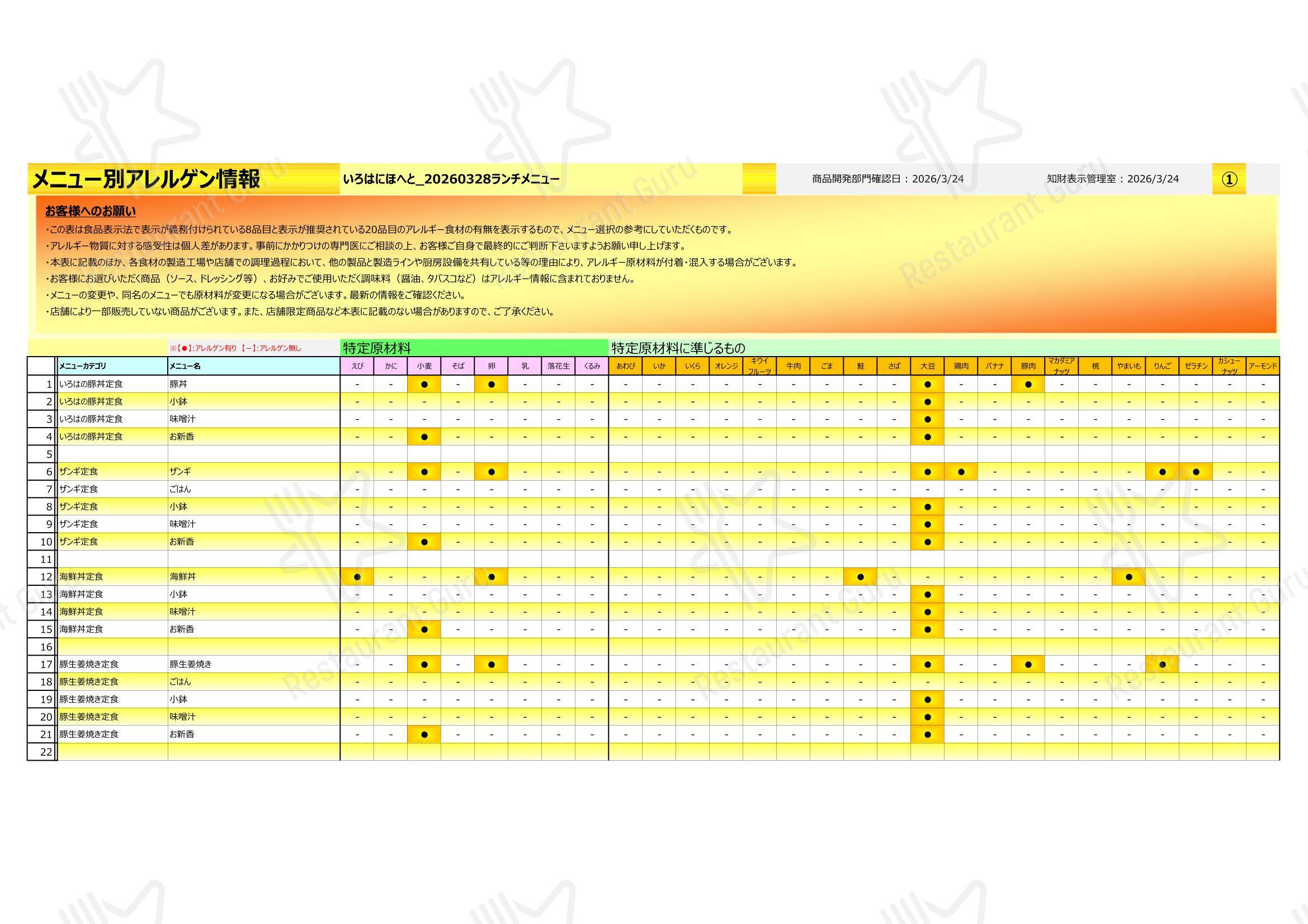Click the マカダミアナッツ column header

click(x=1062, y=366)
